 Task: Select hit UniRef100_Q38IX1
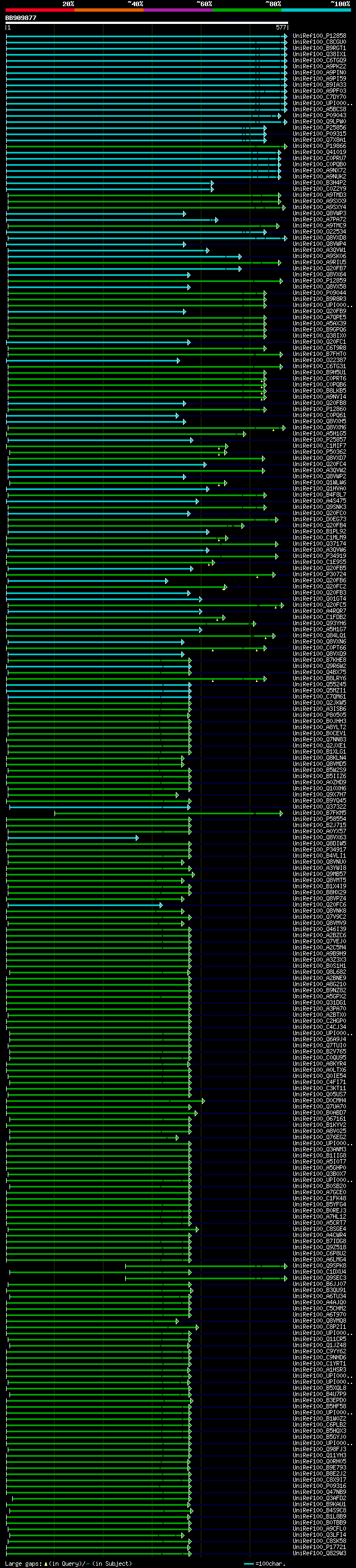click(319, 54)
